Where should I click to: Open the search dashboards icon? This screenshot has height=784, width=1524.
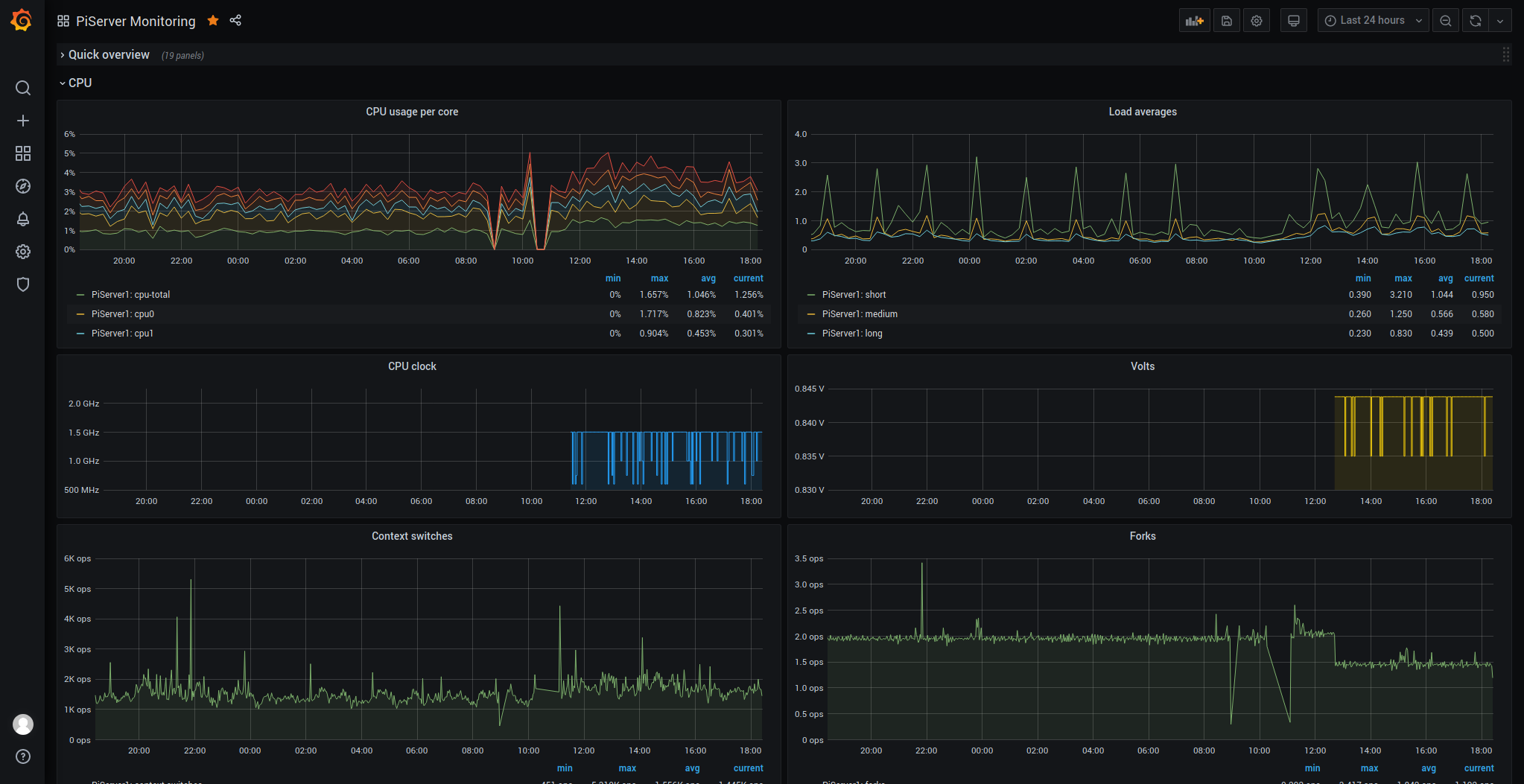pyautogui.click(x=23, y=88)
